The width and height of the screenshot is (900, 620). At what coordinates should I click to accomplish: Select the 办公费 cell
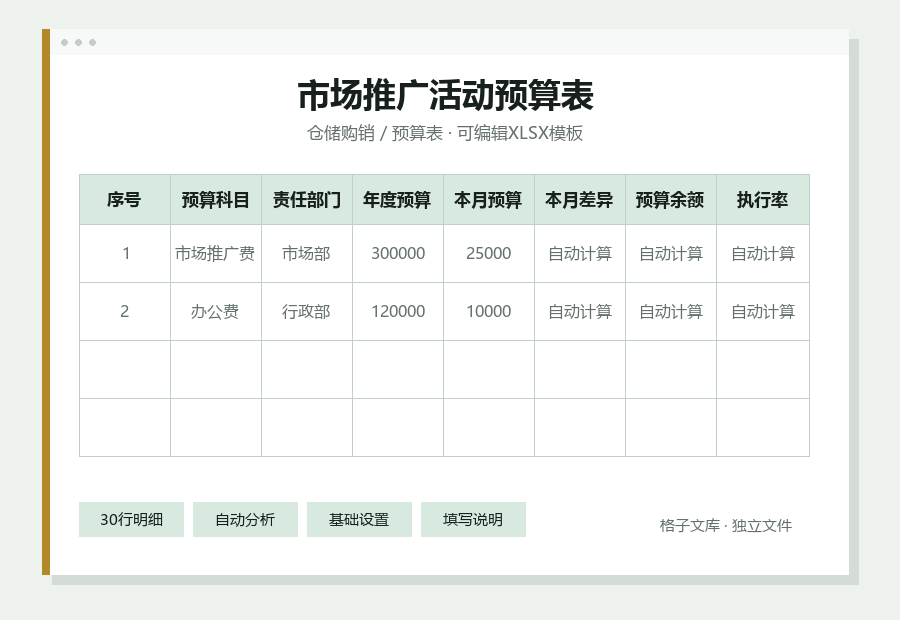point(216,312)
